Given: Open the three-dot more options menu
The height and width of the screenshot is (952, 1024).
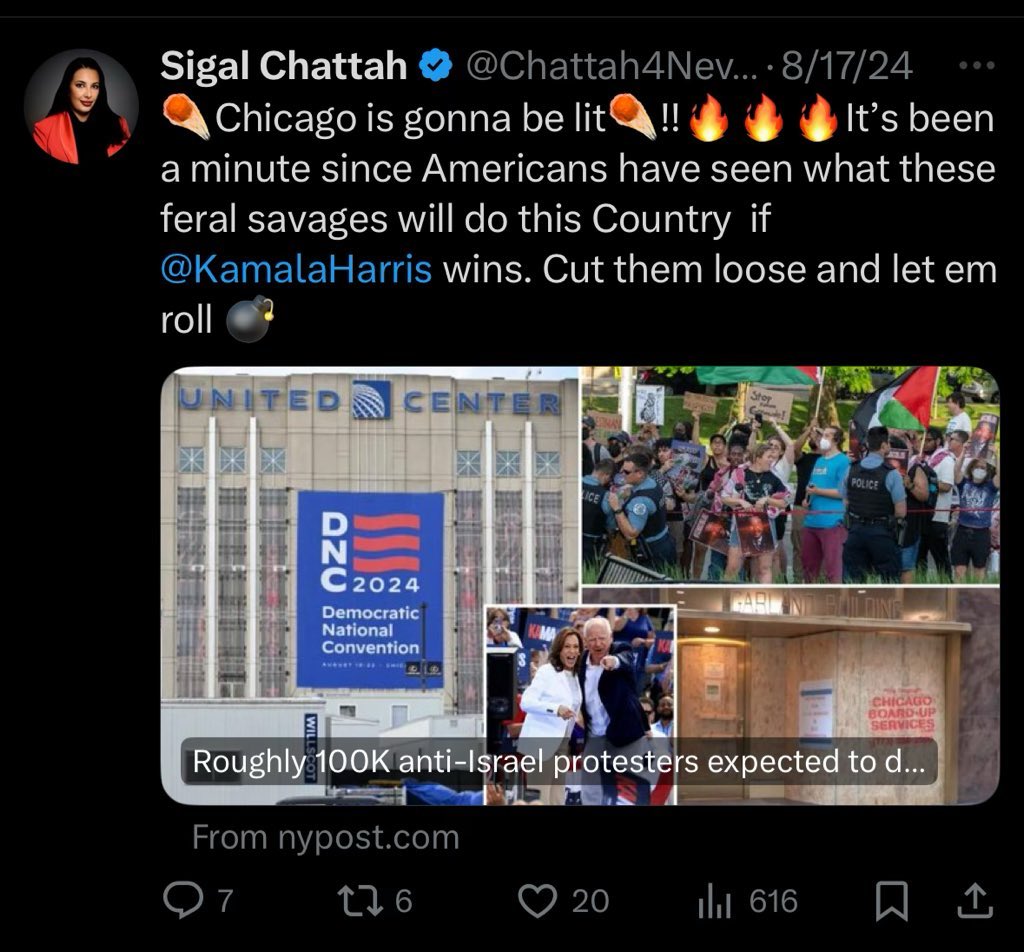Looking at the screenshot, I should [x=976, y=65].
